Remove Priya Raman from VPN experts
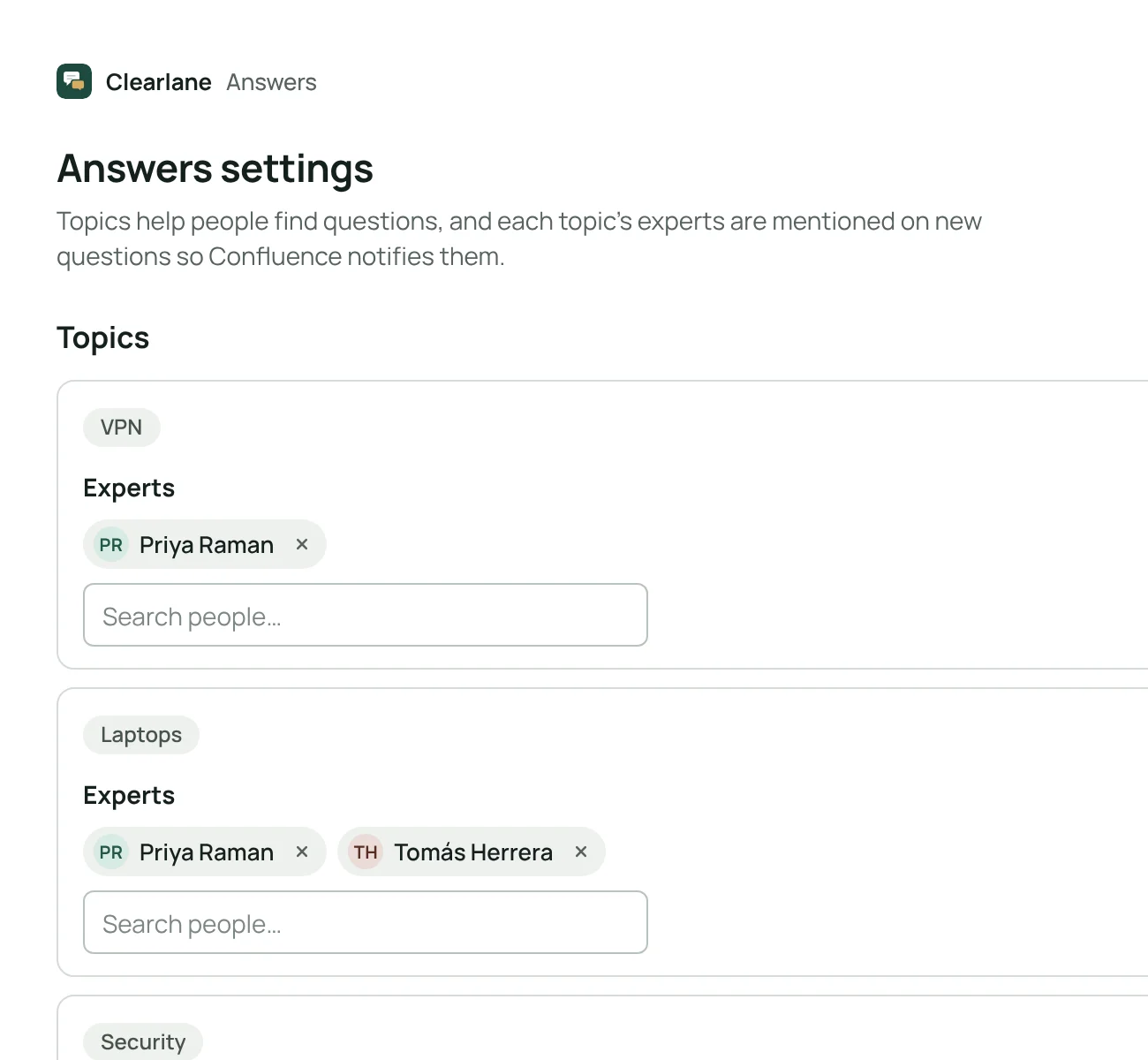This screenshot has width=1148, height=1060. tap(302, 544)
